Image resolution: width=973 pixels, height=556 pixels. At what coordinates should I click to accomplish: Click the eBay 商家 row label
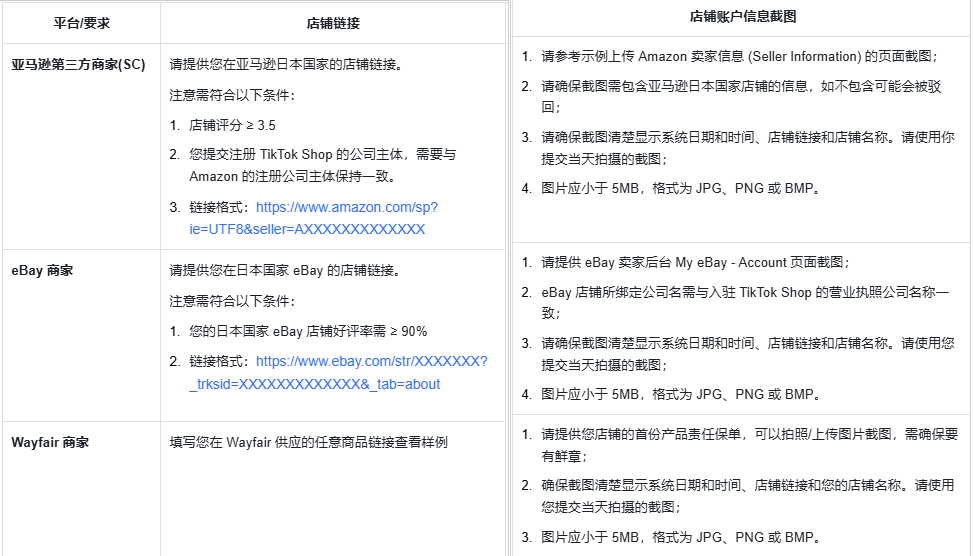pos(42,271)
